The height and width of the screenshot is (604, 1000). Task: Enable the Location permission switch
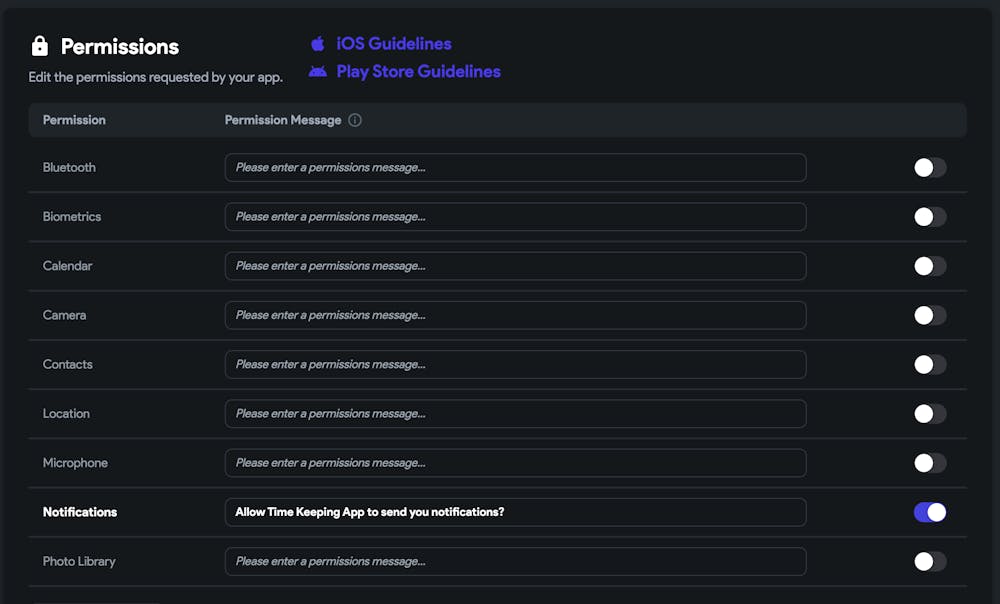[x=930, y=414]
